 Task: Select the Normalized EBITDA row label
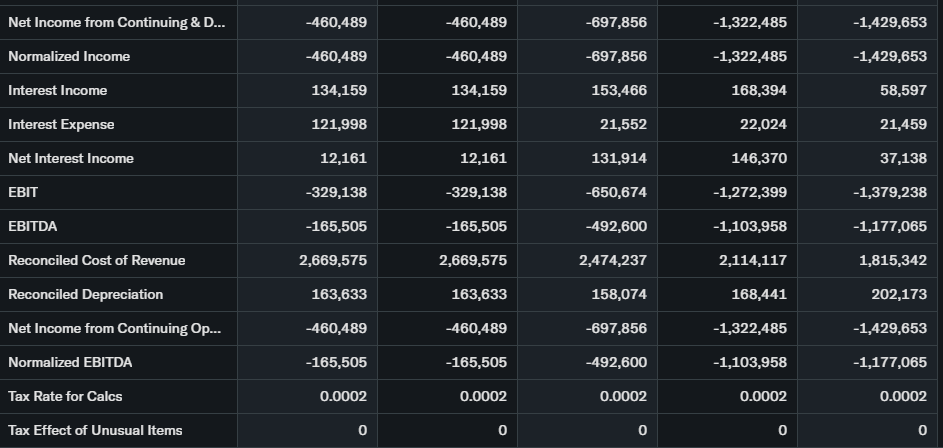coord(70,363)
